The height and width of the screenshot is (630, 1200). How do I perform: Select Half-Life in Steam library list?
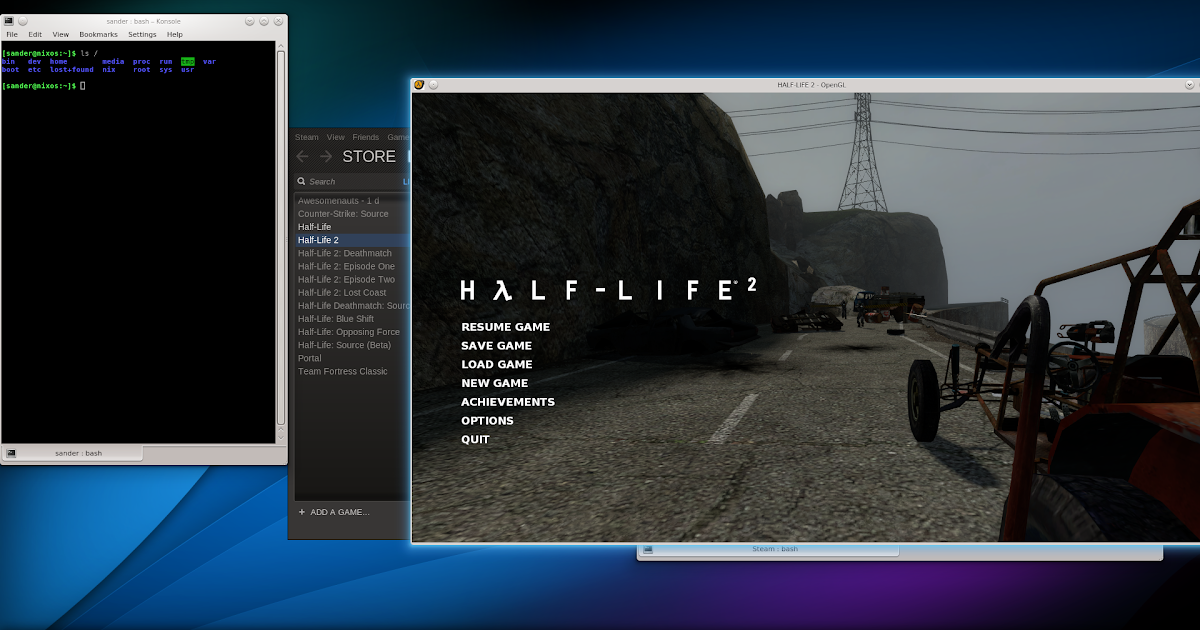(x=352, y=227)
